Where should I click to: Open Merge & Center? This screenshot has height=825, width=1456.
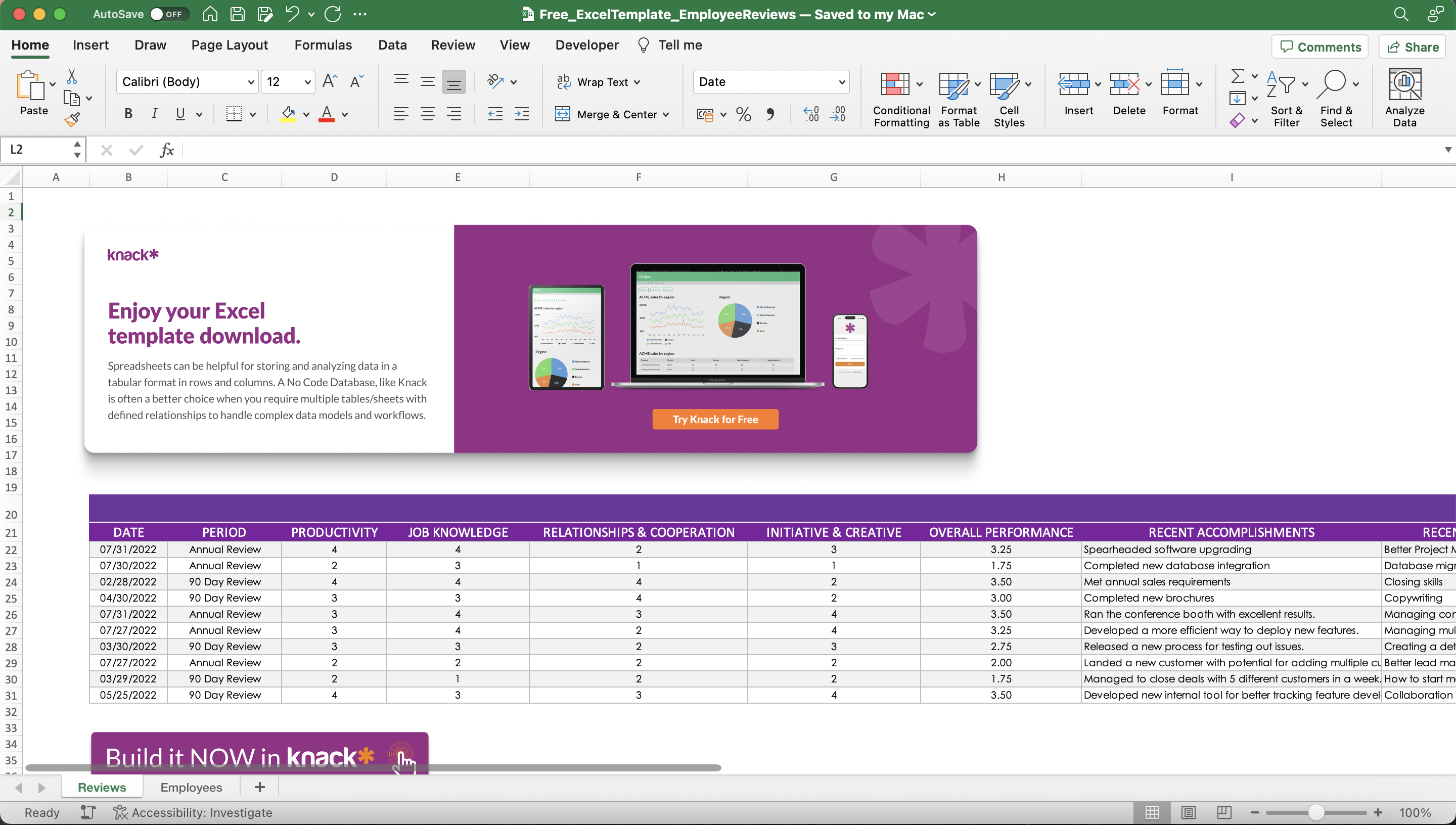[x=612, y=114]
